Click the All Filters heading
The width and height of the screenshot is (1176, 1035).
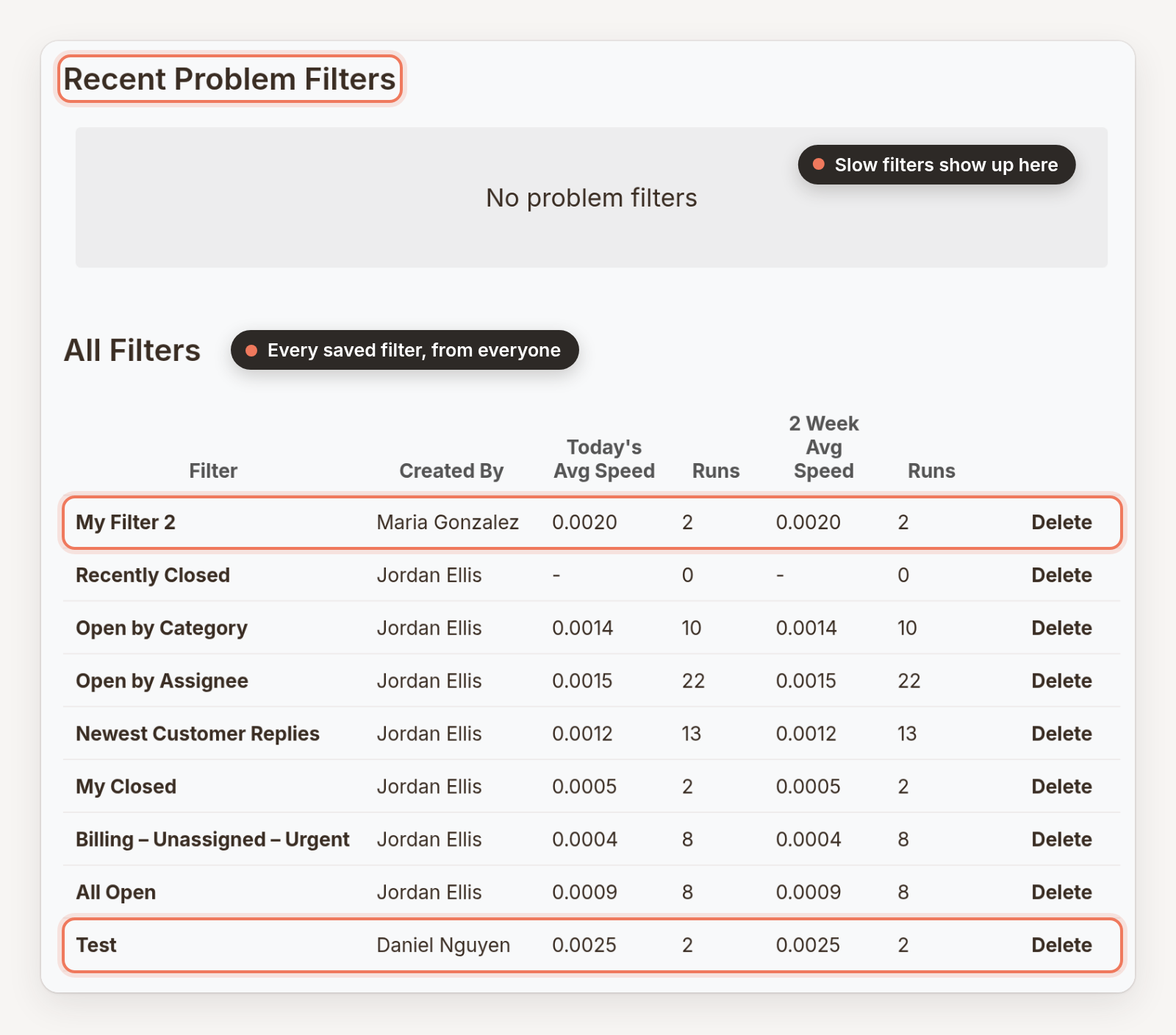(x=132, y=350)
